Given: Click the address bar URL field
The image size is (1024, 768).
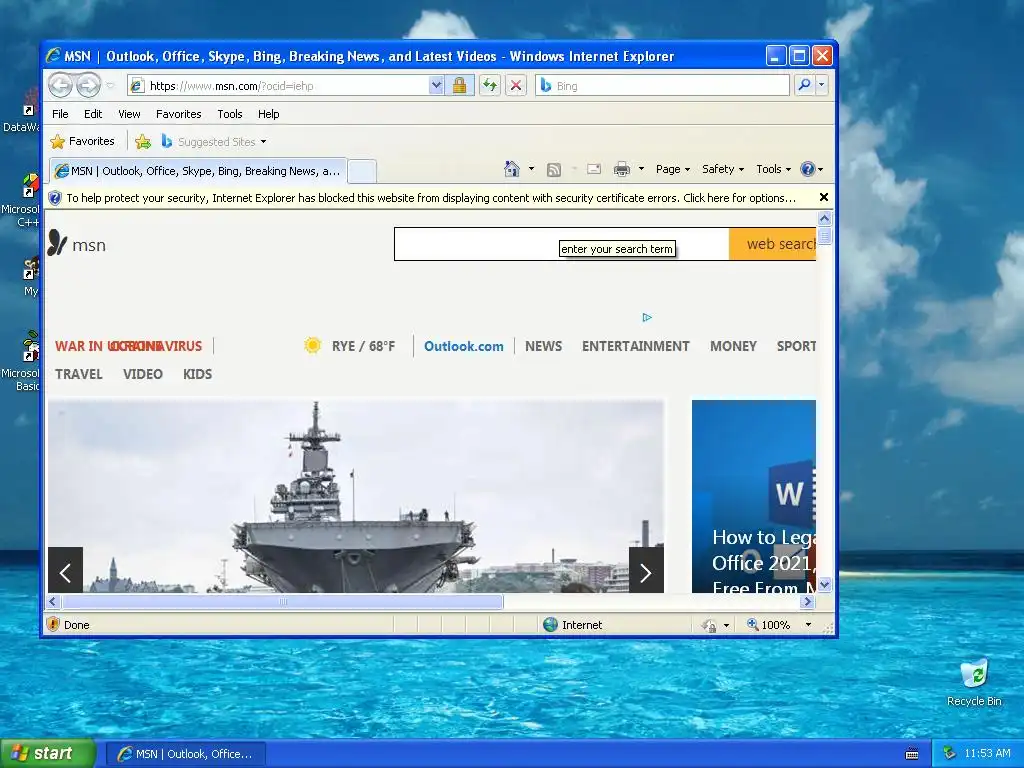Looking at the screenshot, I should tap(278, 86).
